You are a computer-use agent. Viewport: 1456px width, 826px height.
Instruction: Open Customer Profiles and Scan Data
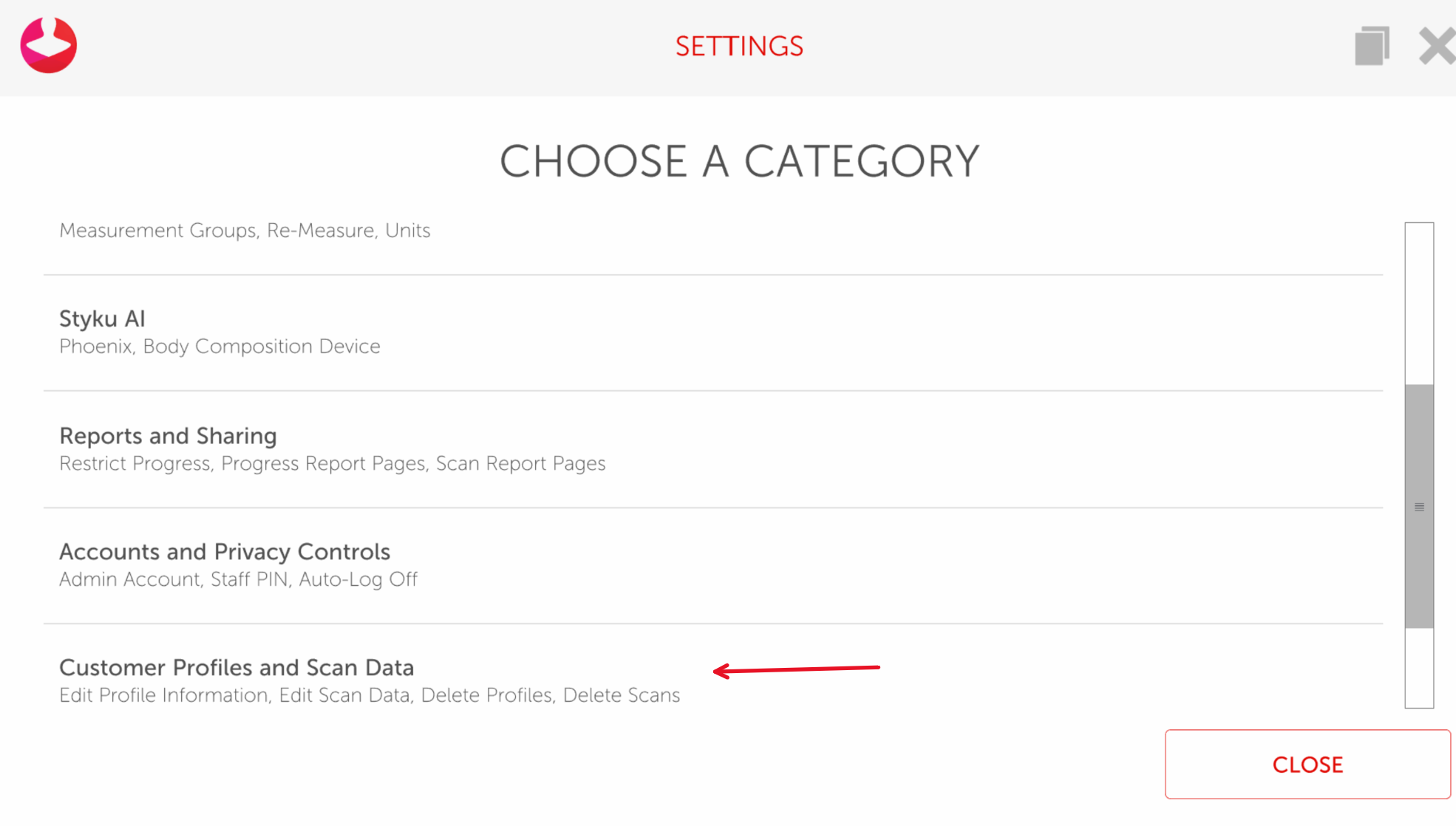tap(237, 668)
